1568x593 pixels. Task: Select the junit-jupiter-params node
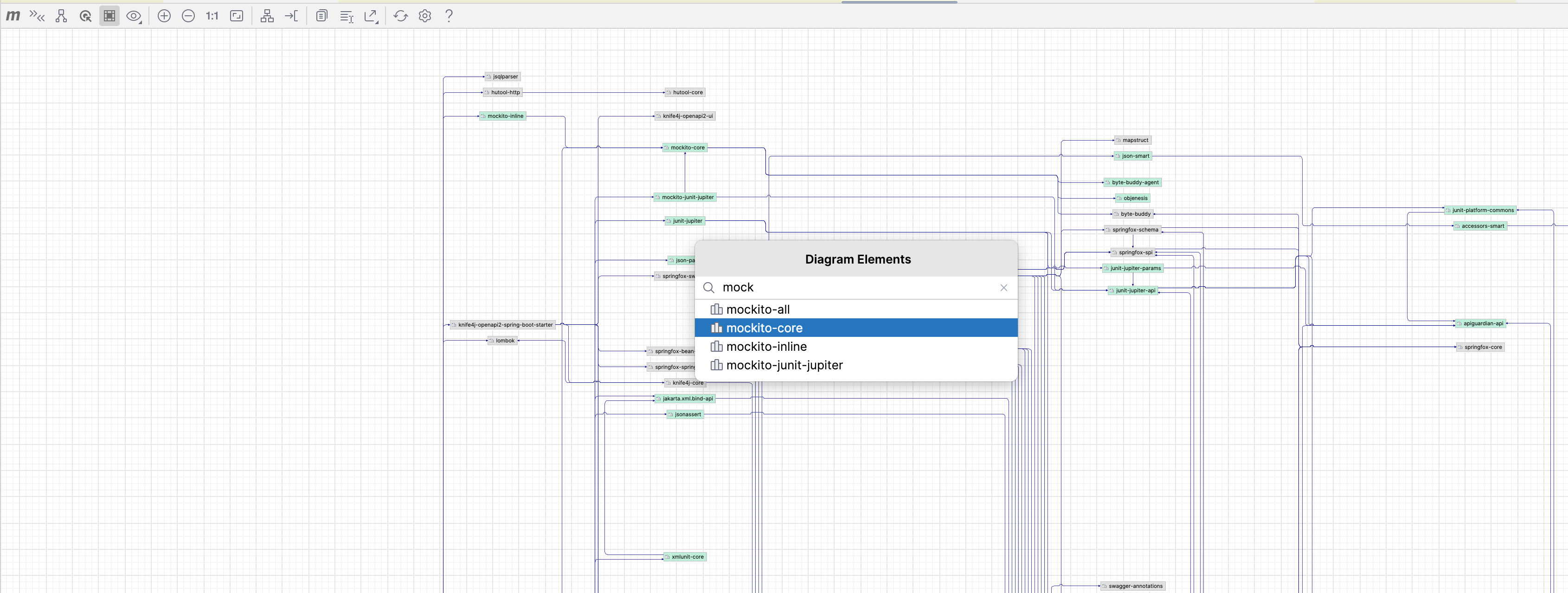[1133, 268]
